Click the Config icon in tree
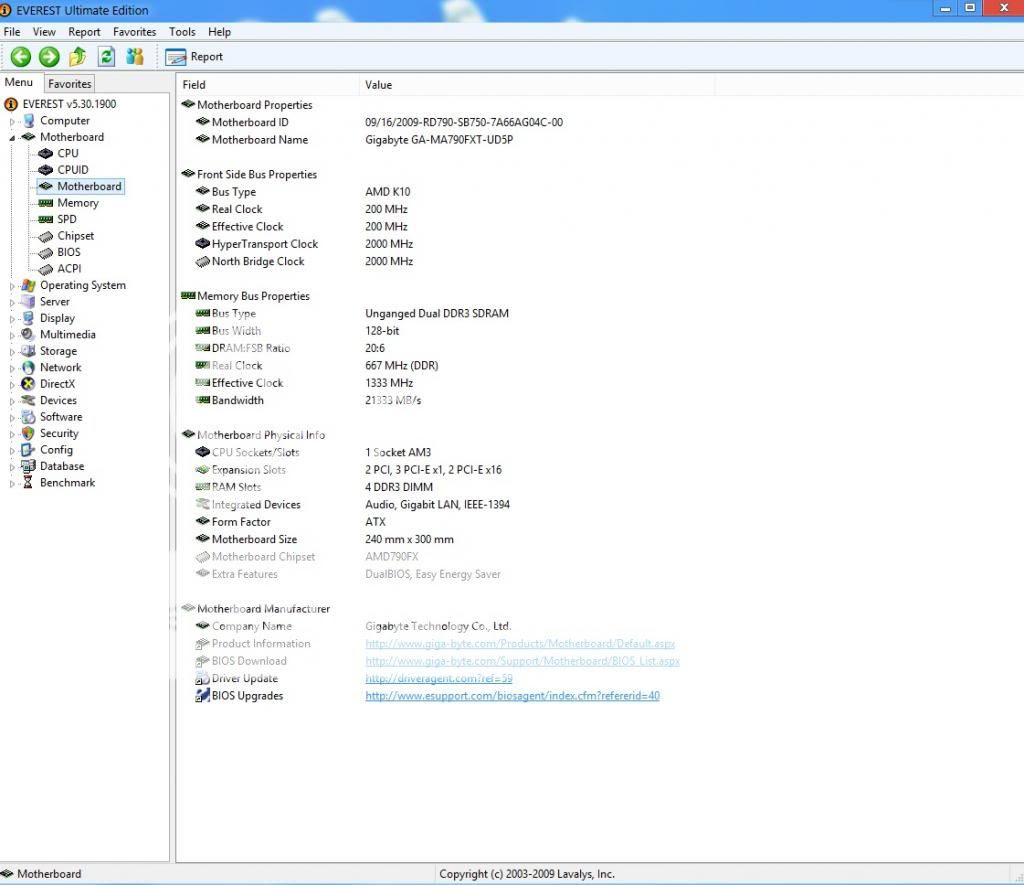This screenshot has width=1024, height=885. pyautogui.click(x=28, y=450)
